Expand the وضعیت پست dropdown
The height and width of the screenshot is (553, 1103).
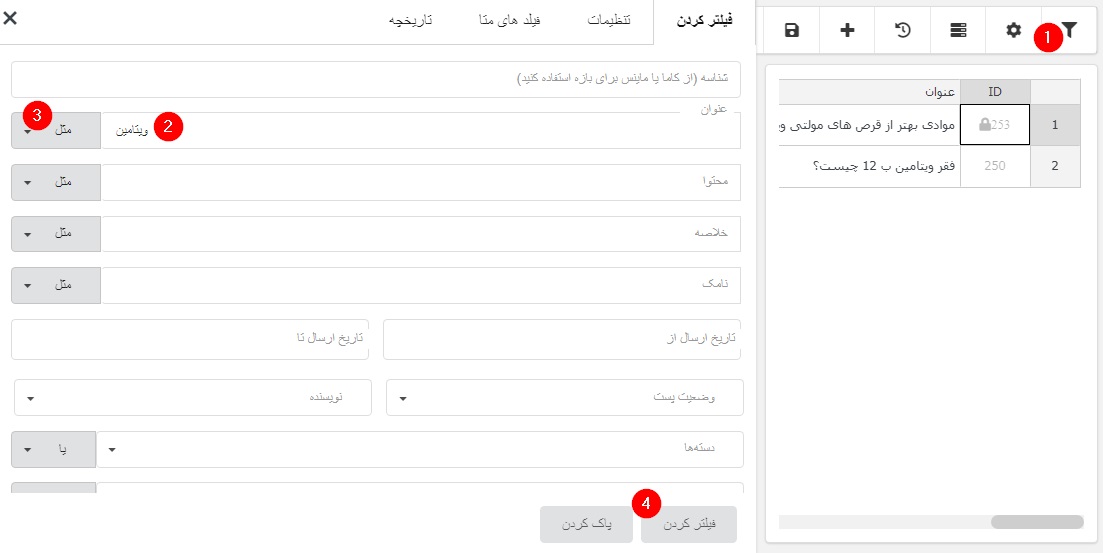[x=565, y=398]
